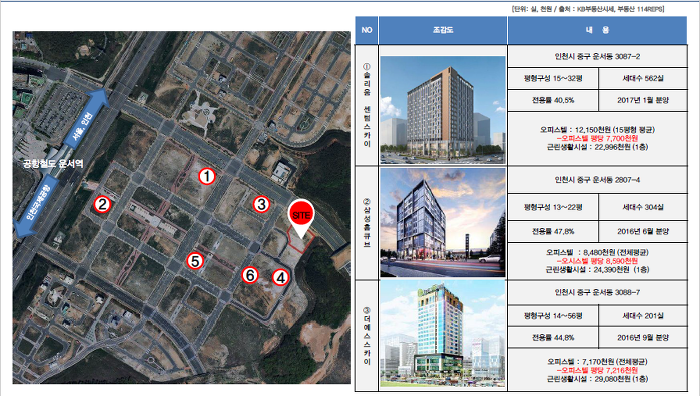Viewport: 700px width, 396px height.
Task: Select the 오피스텔 : 7,170천원 price line
Action: click(597, 362)
